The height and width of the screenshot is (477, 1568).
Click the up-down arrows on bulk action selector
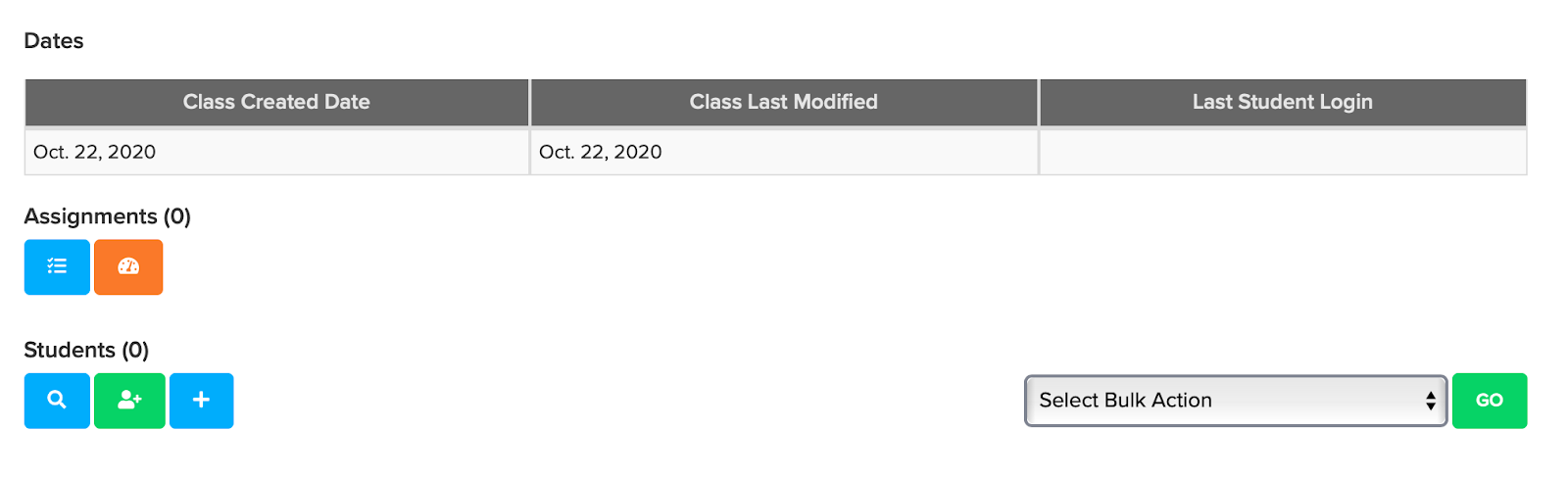[1431, 401]
